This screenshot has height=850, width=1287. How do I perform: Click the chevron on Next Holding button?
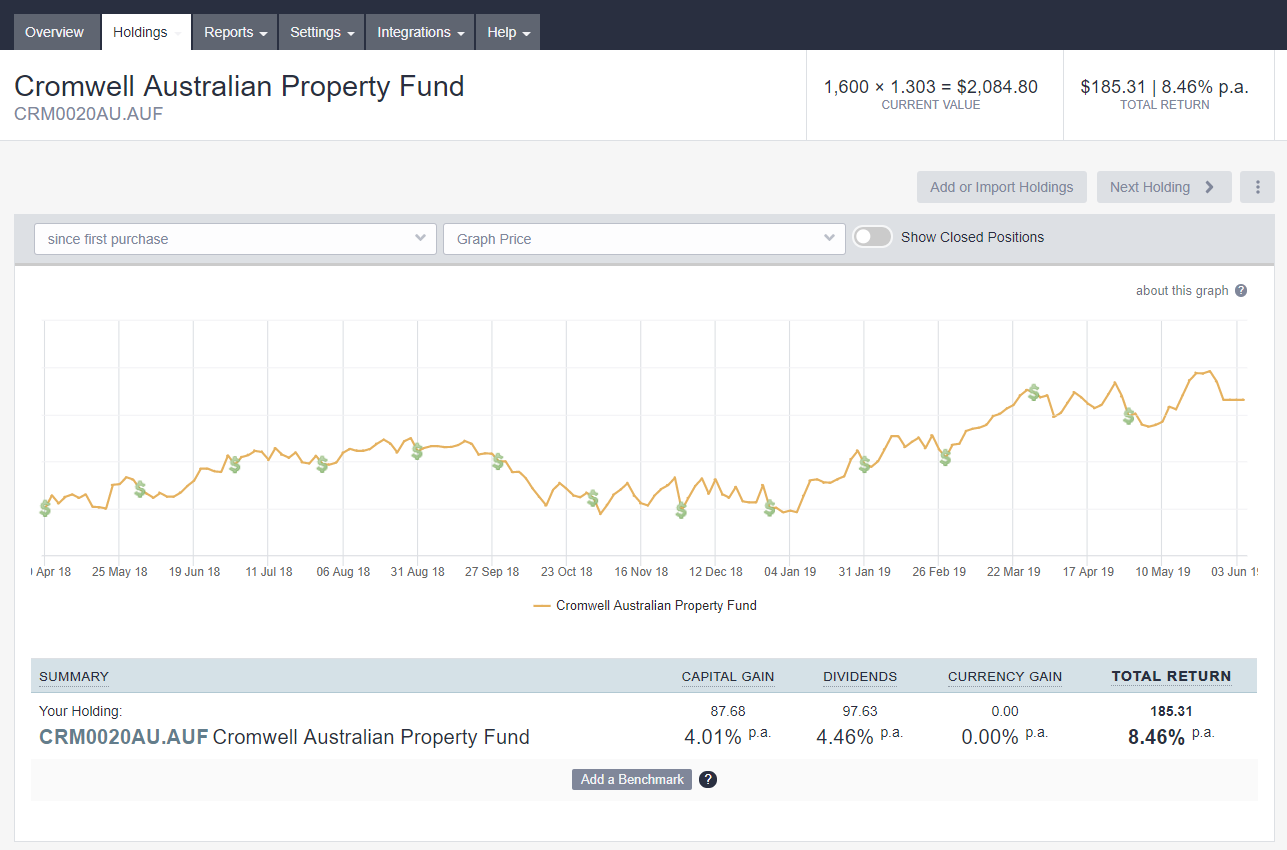tap(1211, 187)
